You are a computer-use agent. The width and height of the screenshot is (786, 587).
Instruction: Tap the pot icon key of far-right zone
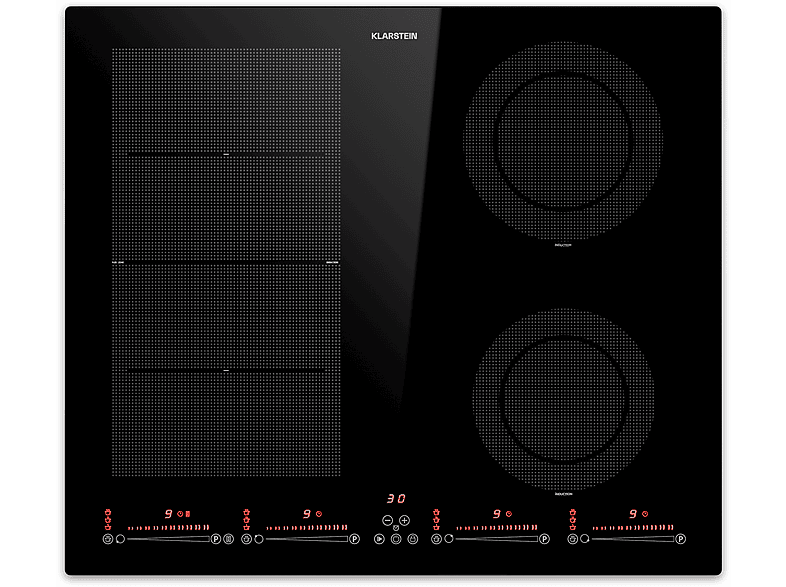coord(572,539)
